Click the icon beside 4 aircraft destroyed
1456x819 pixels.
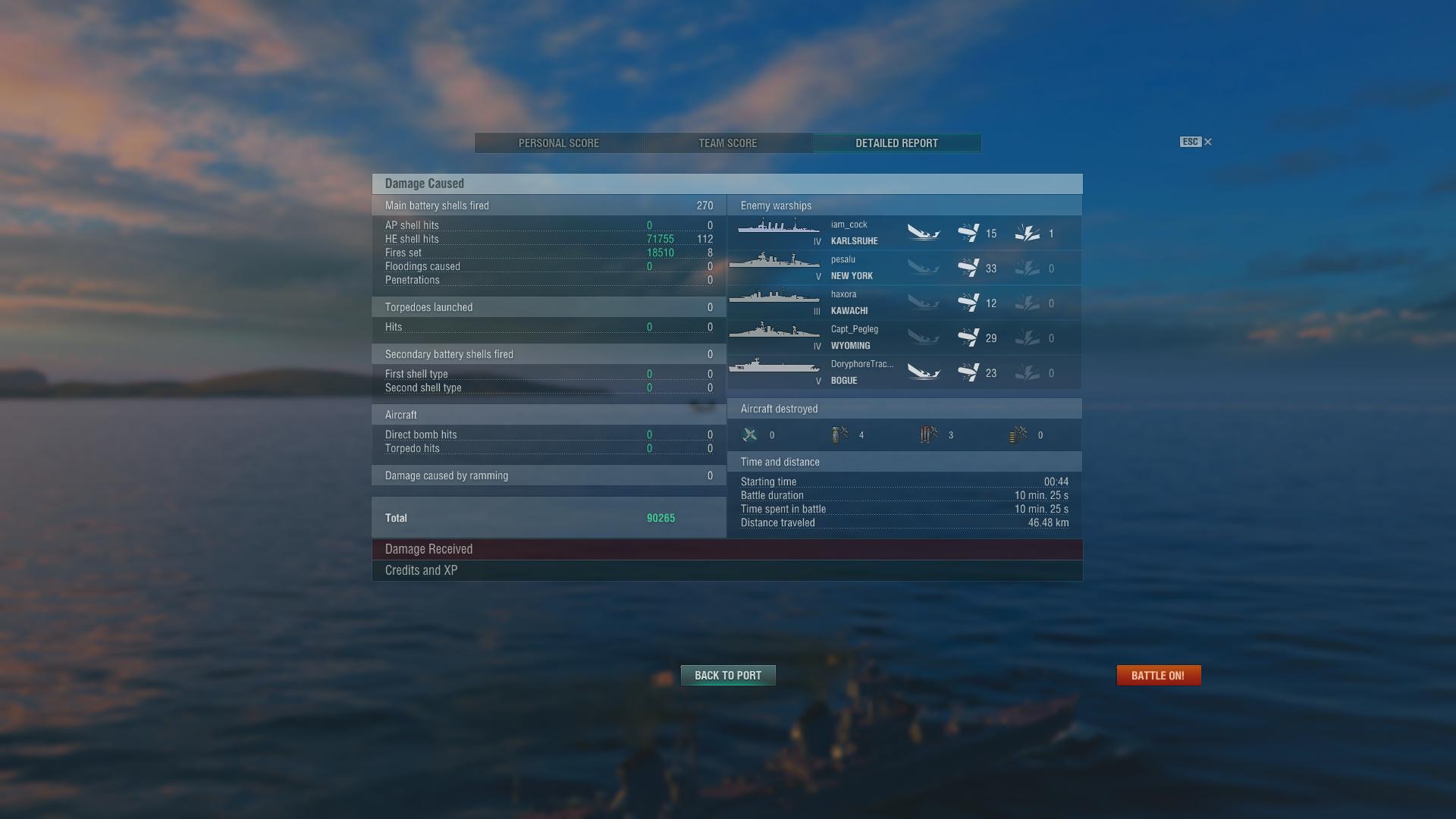click(x=839, y=435)
